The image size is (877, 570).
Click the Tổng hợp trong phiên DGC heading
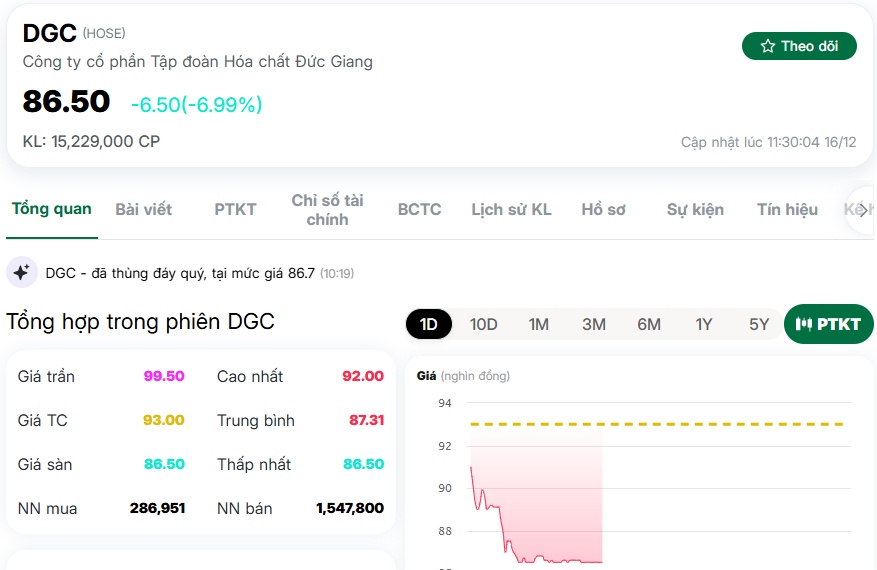[140, 322]
